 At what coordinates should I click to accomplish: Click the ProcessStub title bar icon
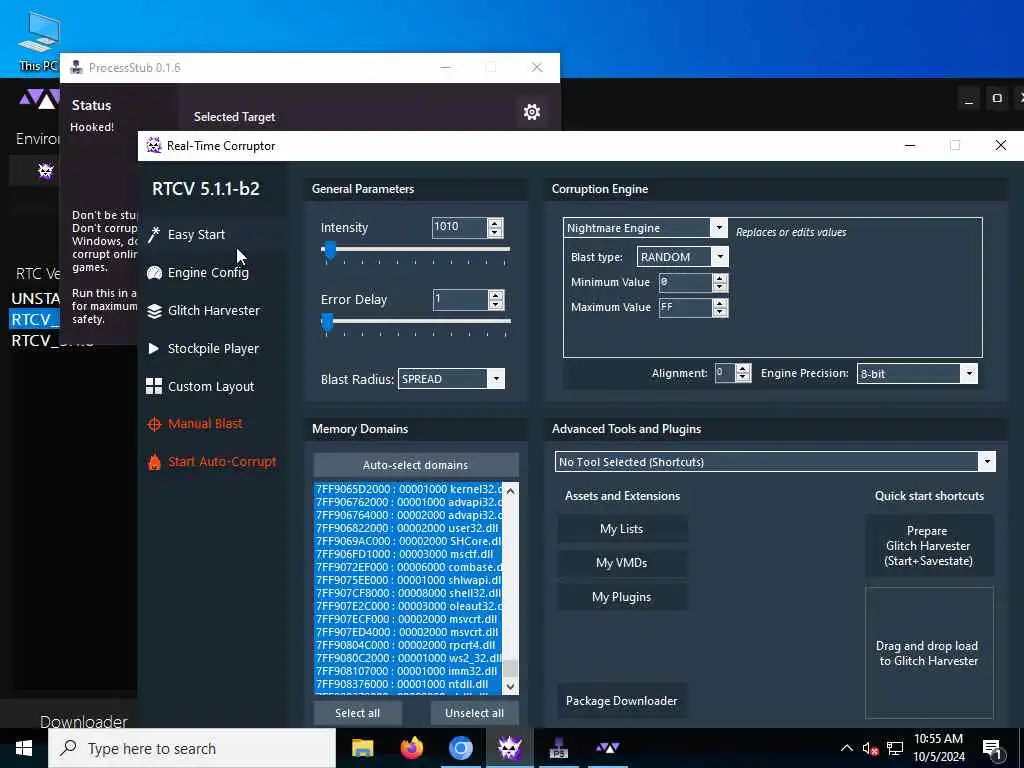click(76, 67)
